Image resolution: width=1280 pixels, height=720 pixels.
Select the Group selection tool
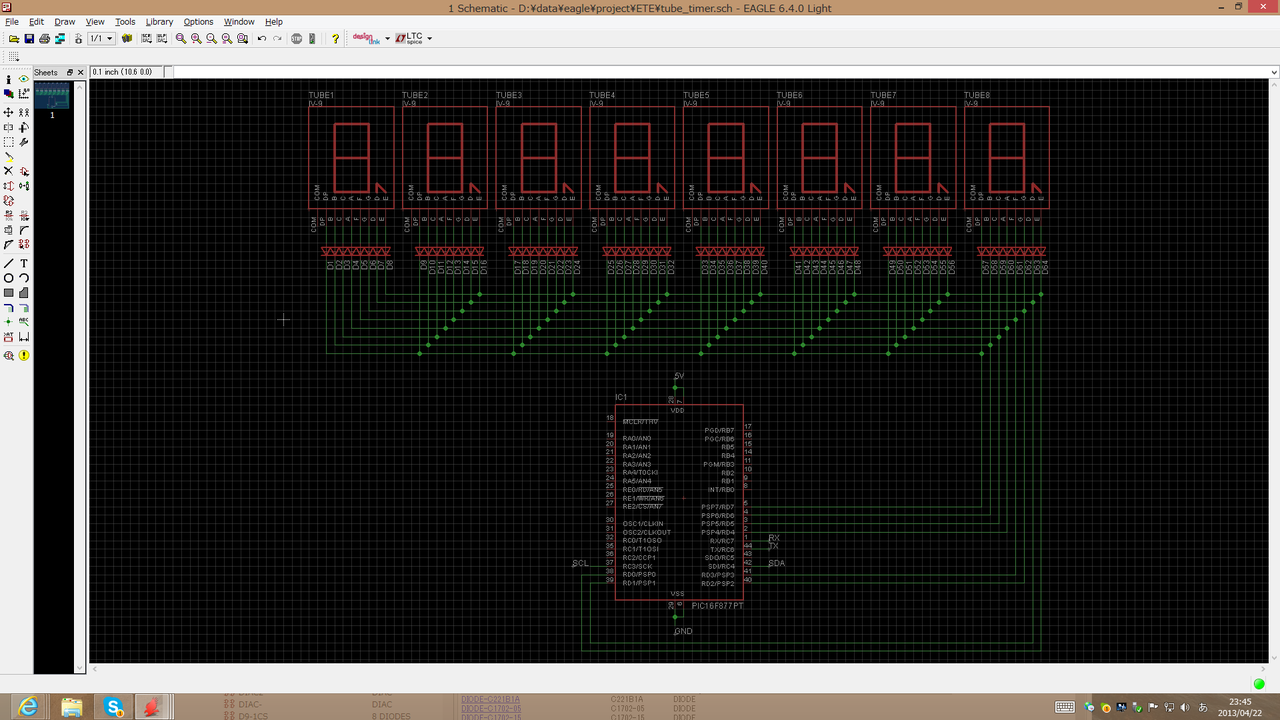click(x=8, y=142)
